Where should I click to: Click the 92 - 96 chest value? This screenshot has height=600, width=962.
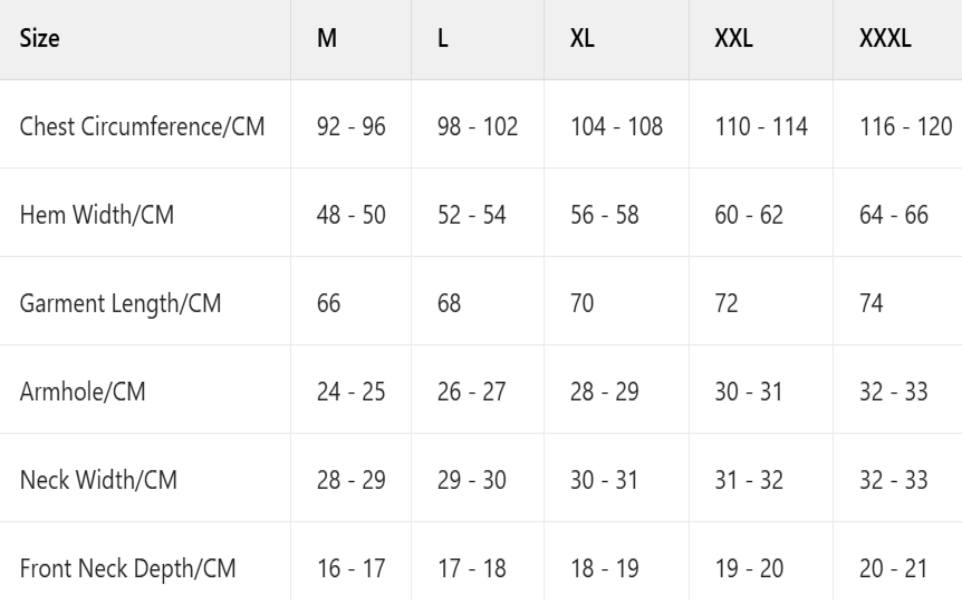point(351,128)
